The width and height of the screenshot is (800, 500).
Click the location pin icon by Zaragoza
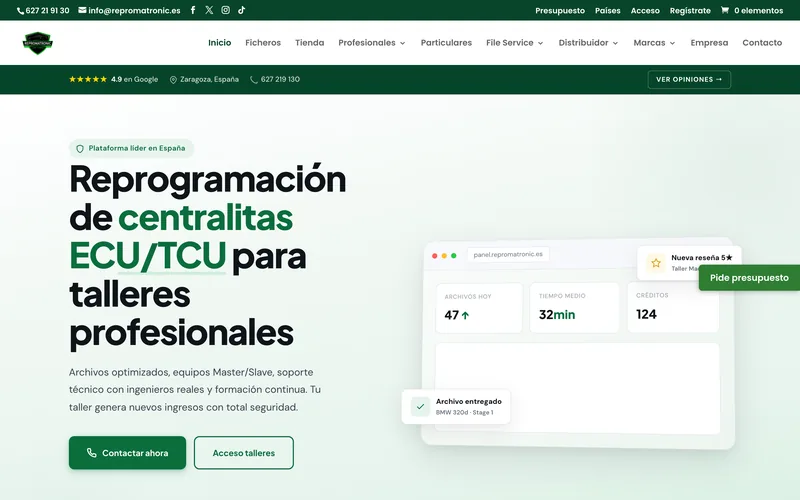[x=173, y=80]
